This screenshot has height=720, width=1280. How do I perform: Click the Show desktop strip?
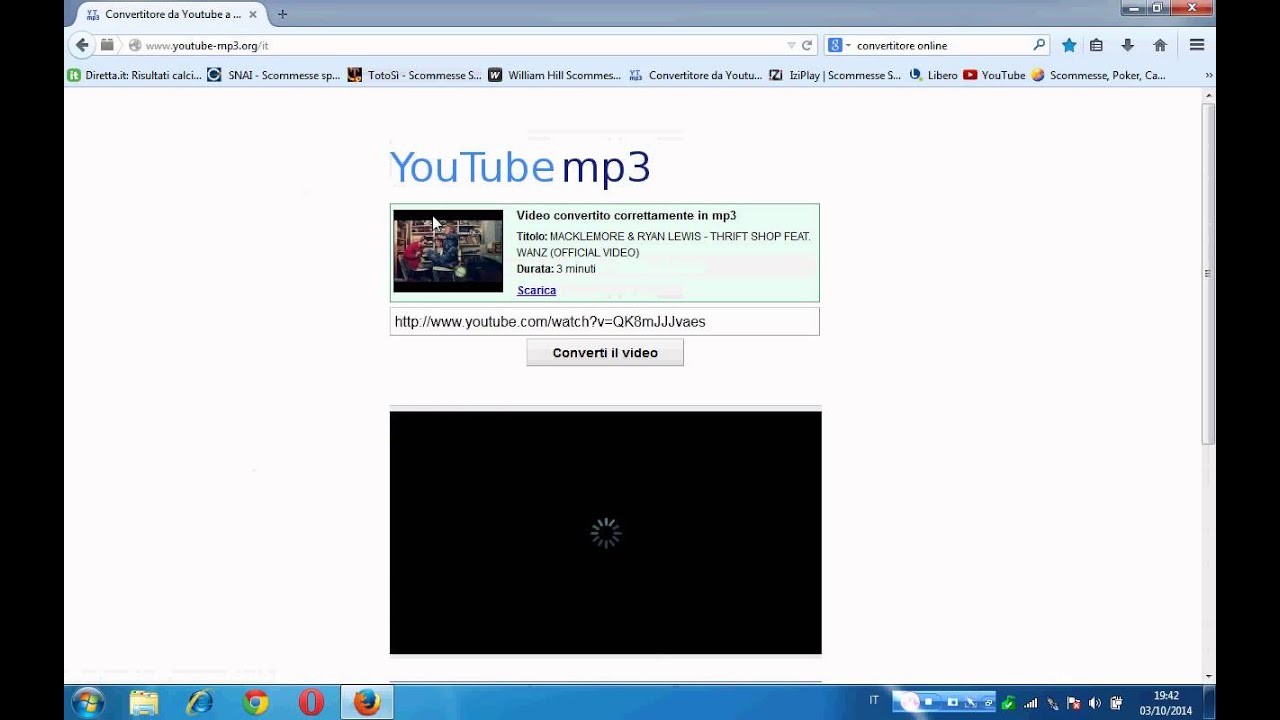coord(1209,703)
